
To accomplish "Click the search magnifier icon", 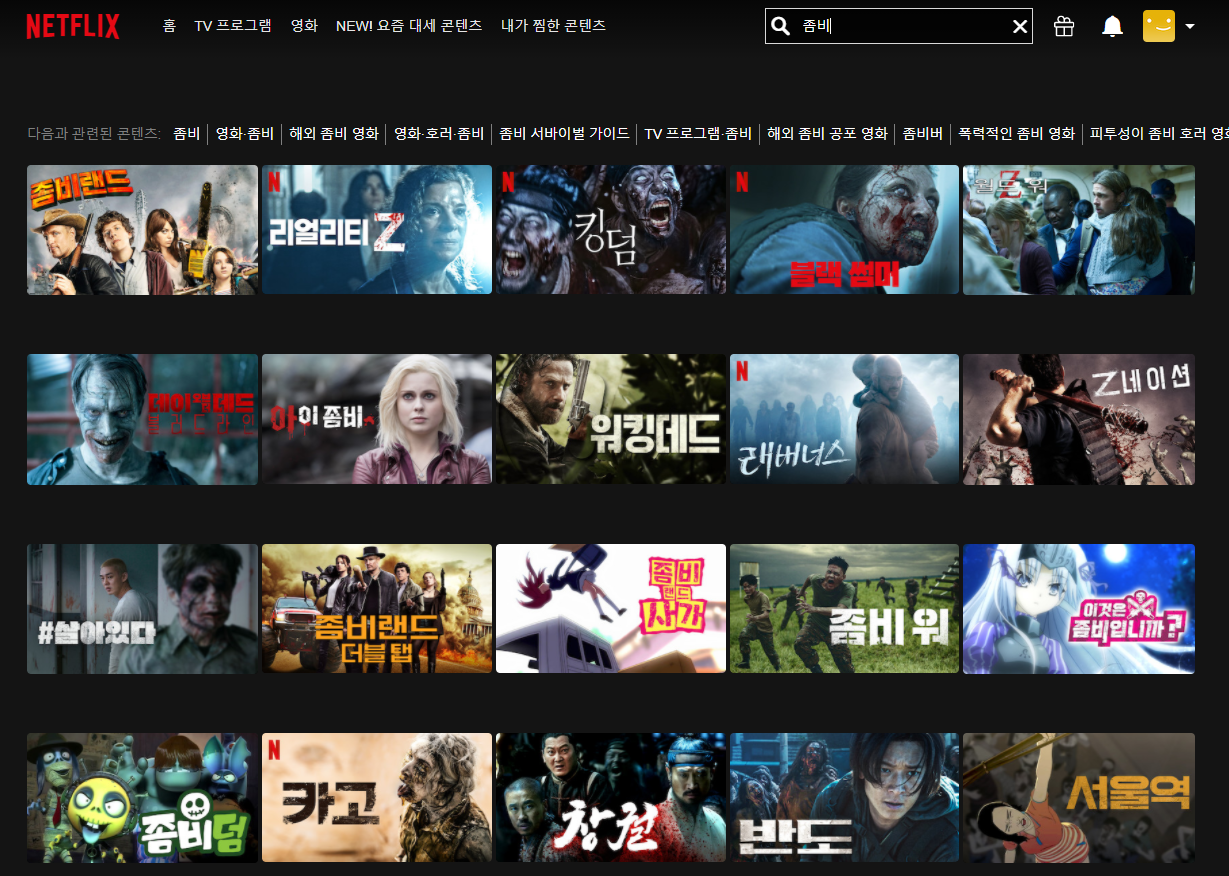I will click(x=781, y=26).
